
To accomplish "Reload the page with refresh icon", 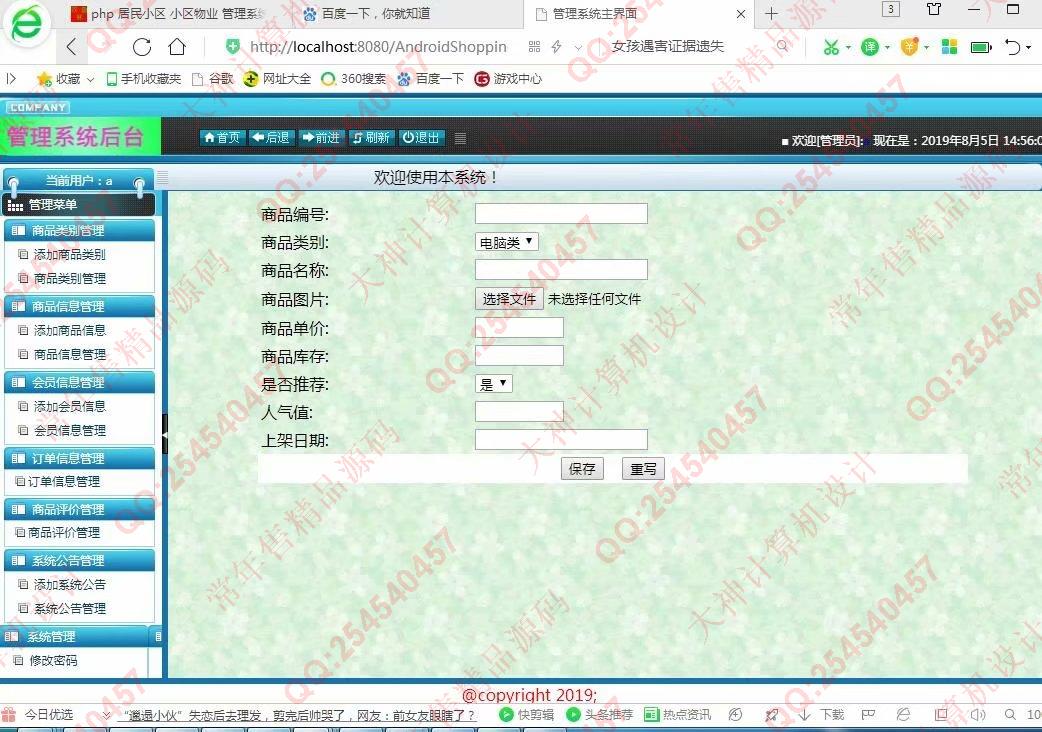I will [x=142, y=46].
